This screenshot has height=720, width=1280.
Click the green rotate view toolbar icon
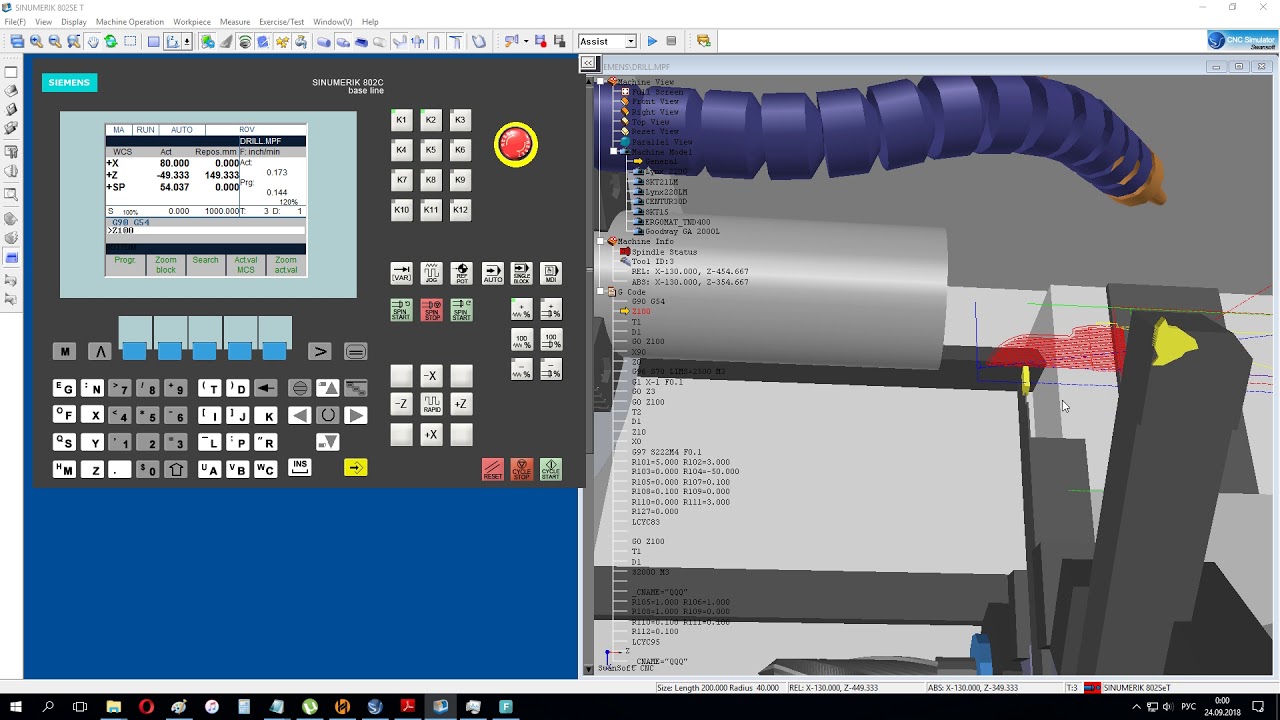click(x=111, y=41)
